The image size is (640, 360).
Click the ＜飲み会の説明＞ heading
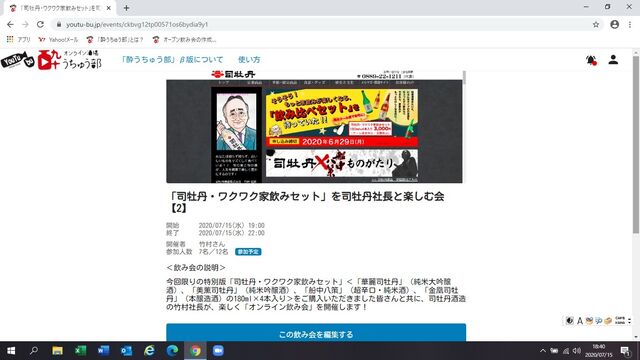point(196,268)
